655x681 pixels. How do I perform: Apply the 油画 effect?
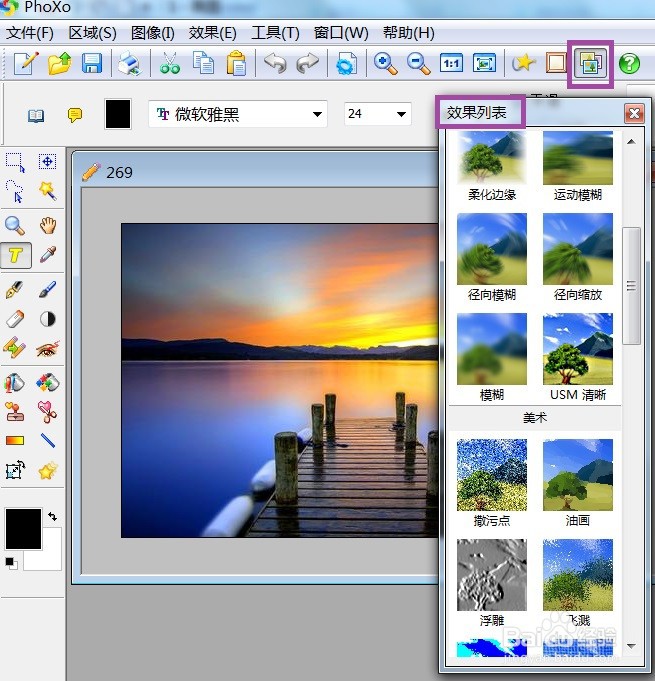click(x=578, y=475)
